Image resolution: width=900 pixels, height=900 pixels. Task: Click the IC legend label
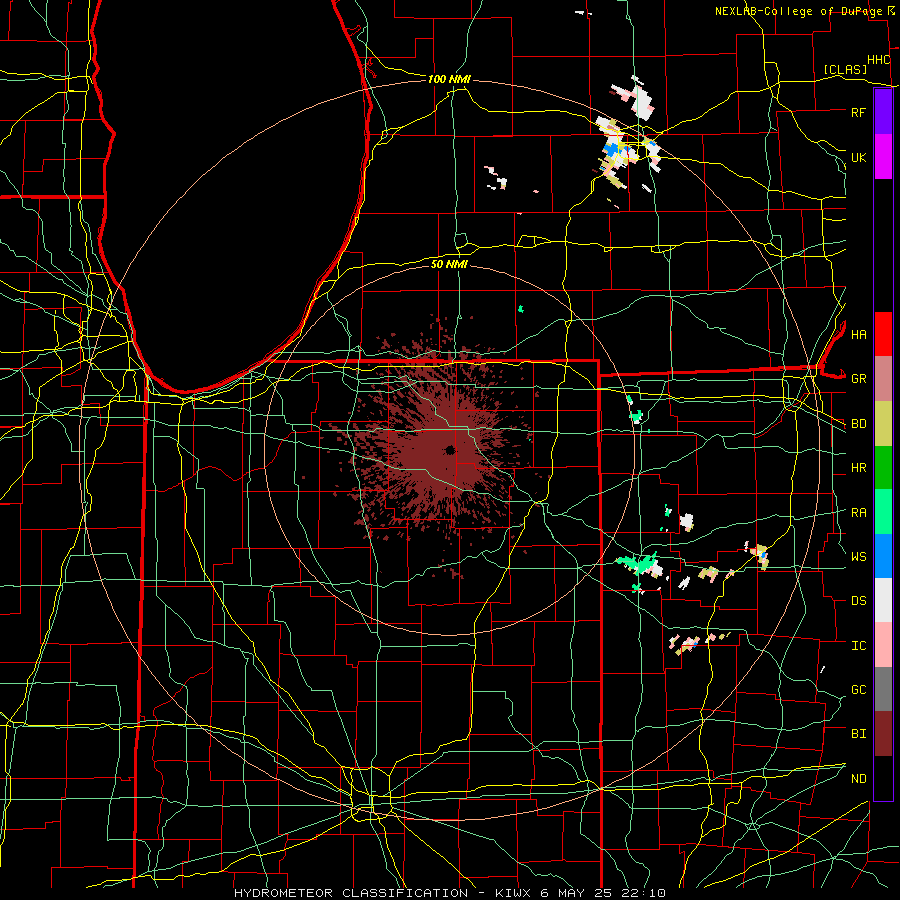pos(858,646)
